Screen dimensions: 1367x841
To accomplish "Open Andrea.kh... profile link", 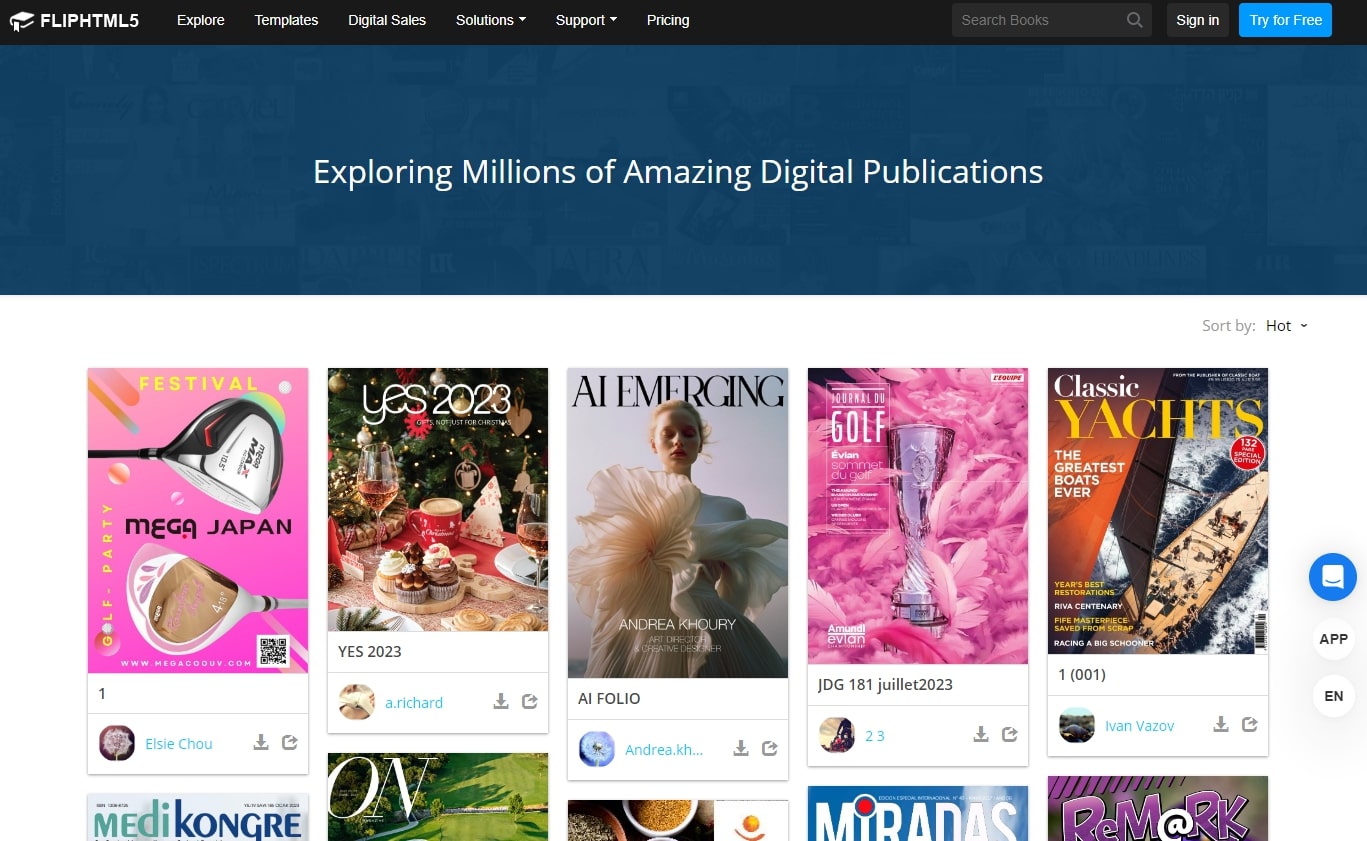I will [664, 749].
